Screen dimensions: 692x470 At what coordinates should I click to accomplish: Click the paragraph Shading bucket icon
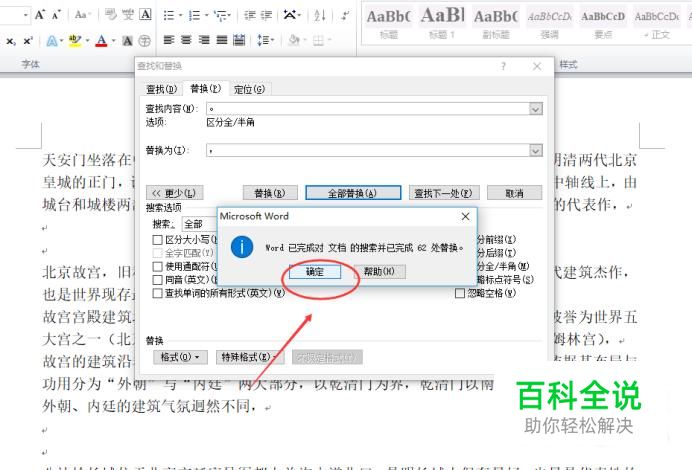pos(293,40)
